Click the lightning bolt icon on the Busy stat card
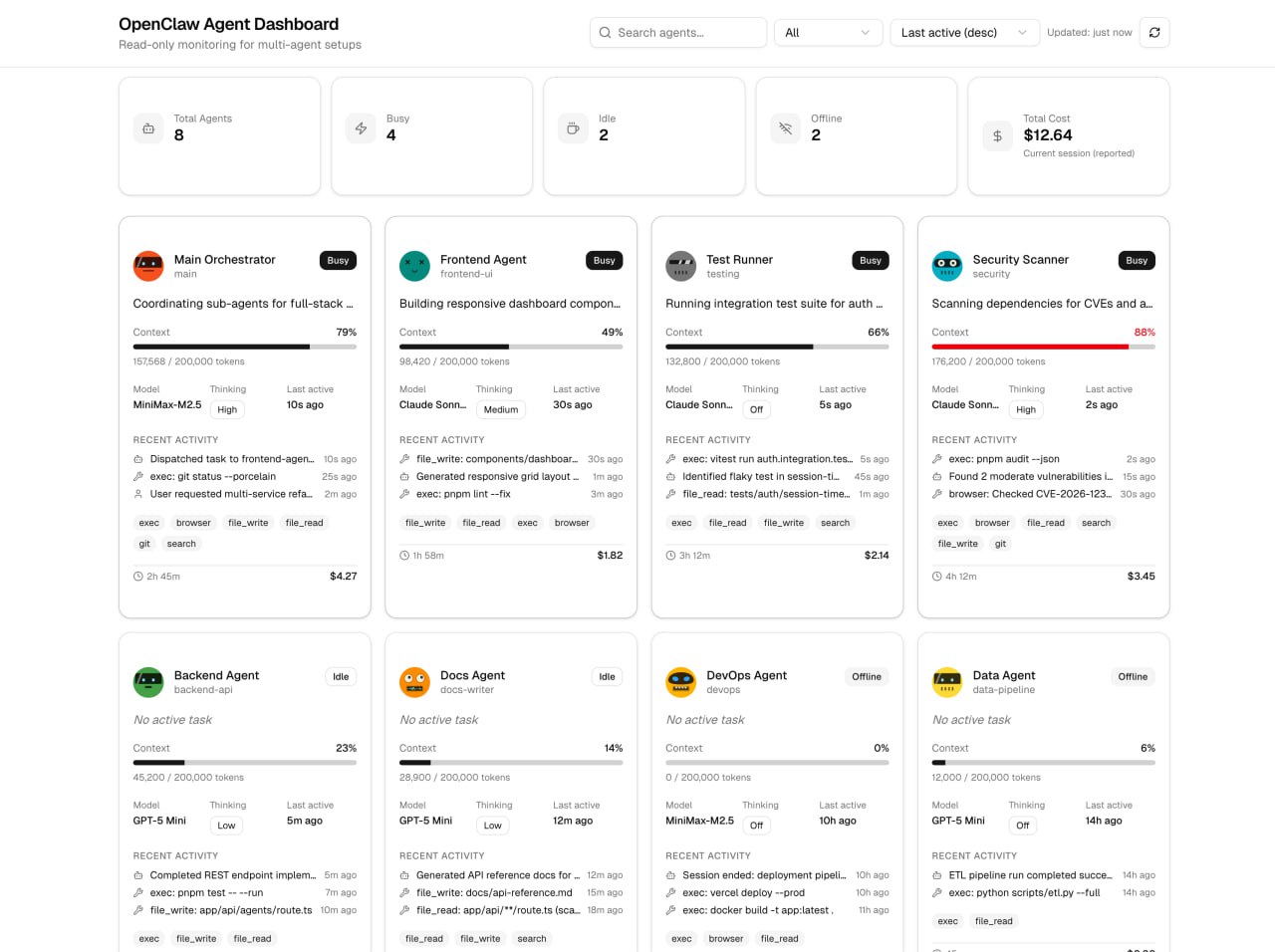 (x=361, y=127)
